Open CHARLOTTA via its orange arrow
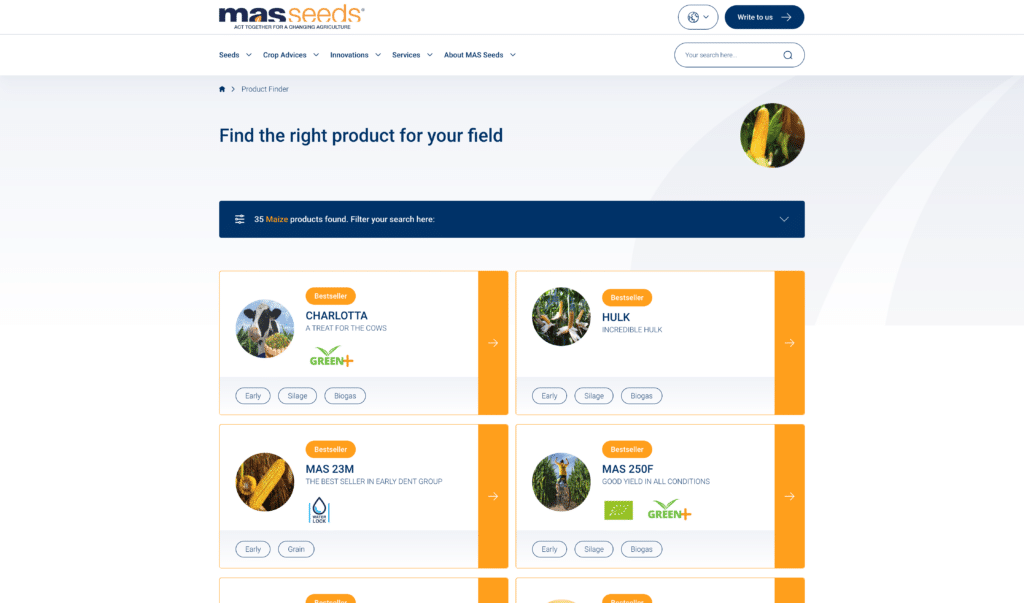Viewport: 1024px width, 603px height. pos(493,343)
